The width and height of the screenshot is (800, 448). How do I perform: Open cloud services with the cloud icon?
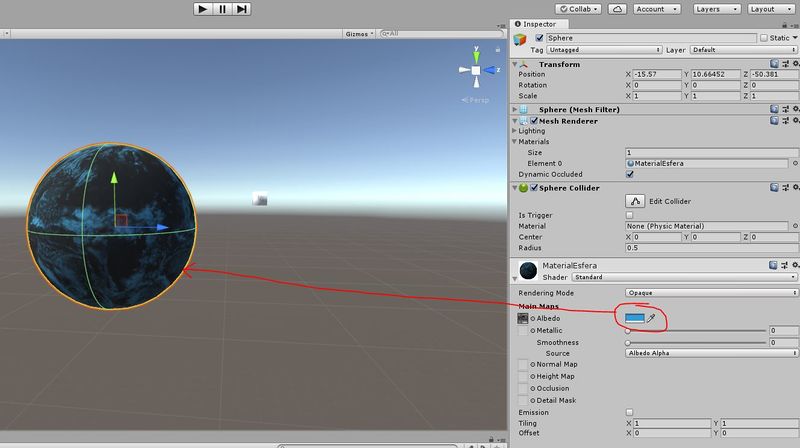[x=617, y=9]
